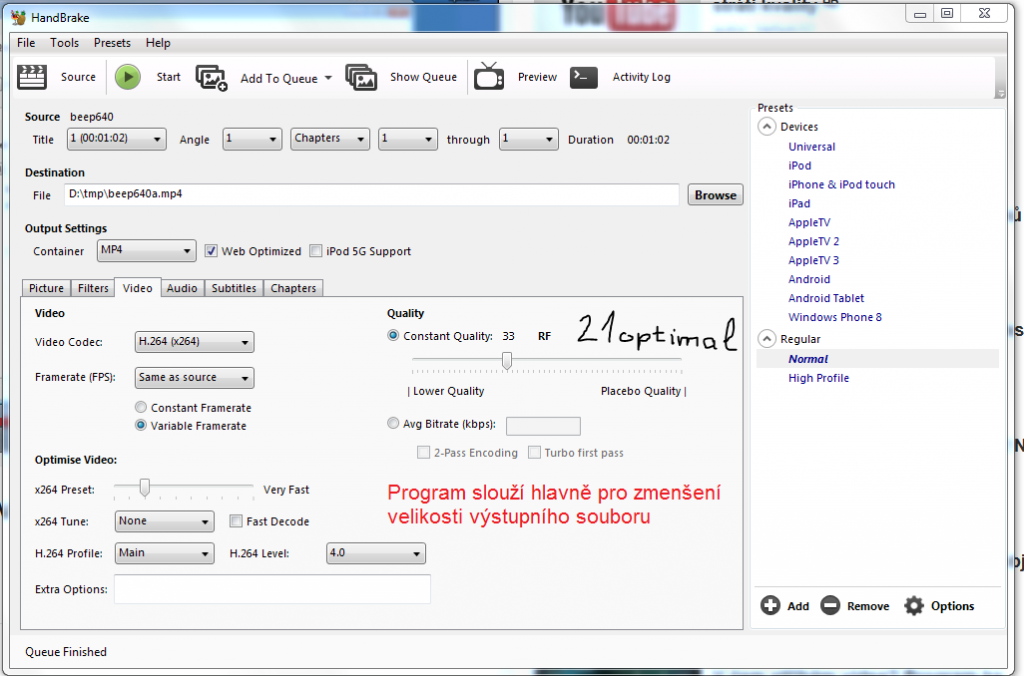Open the presets Options gear icon
Viewport: 1024px width, 676px height.
(913, 605)
